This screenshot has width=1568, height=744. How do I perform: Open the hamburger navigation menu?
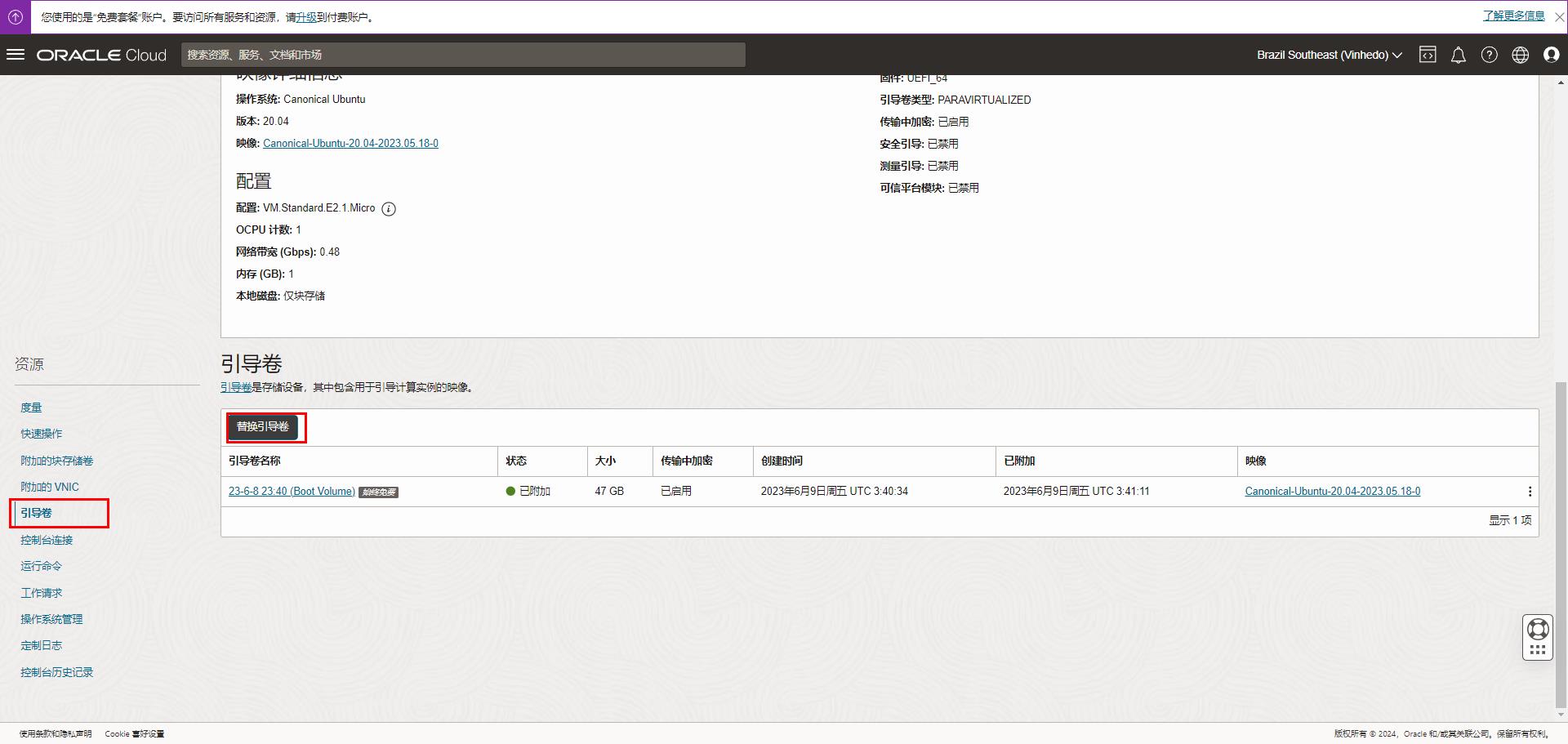(x=16, y=55)
